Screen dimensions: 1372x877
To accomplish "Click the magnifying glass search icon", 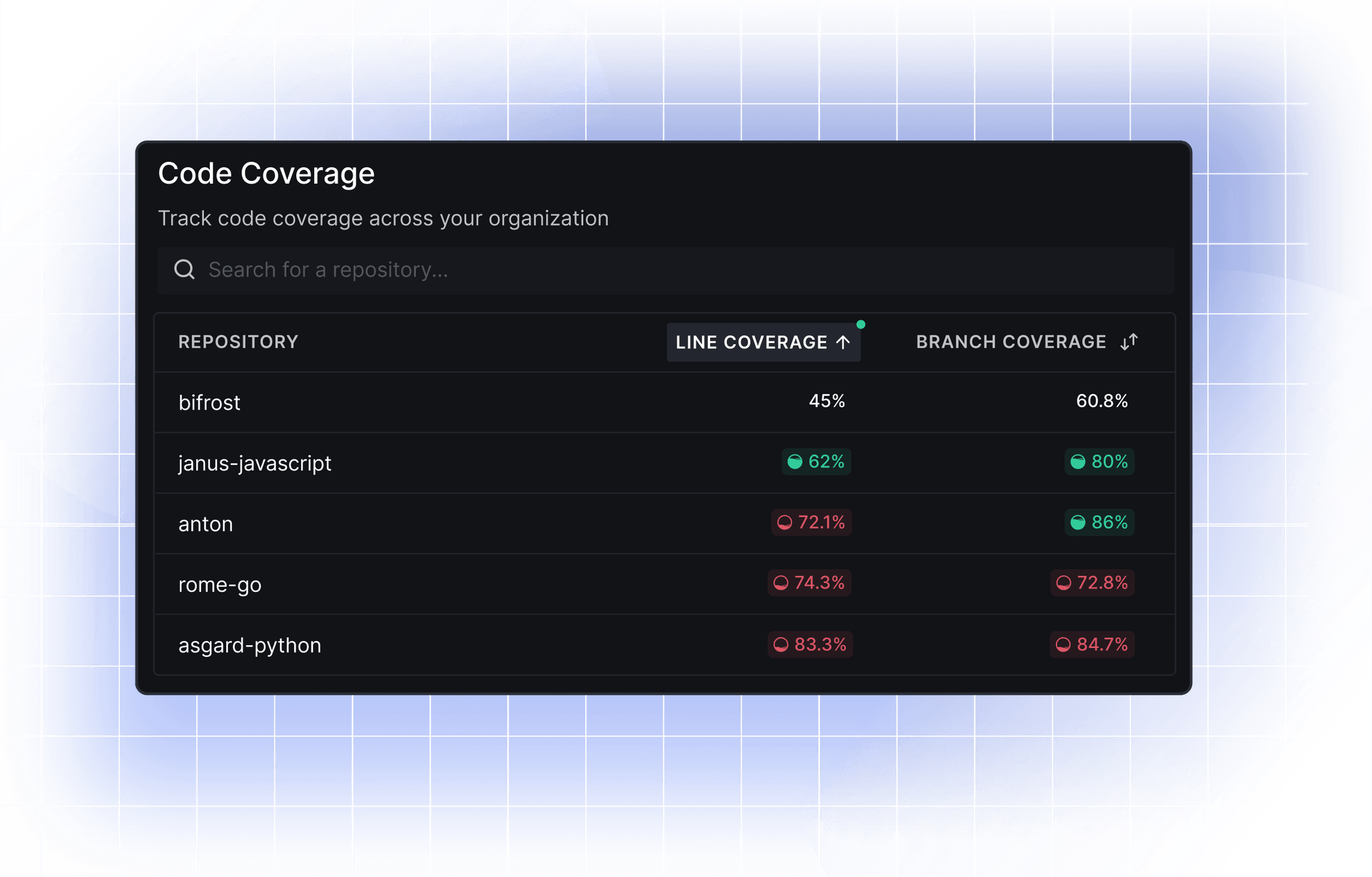I will pyautogui.click(x=184, y=269).
